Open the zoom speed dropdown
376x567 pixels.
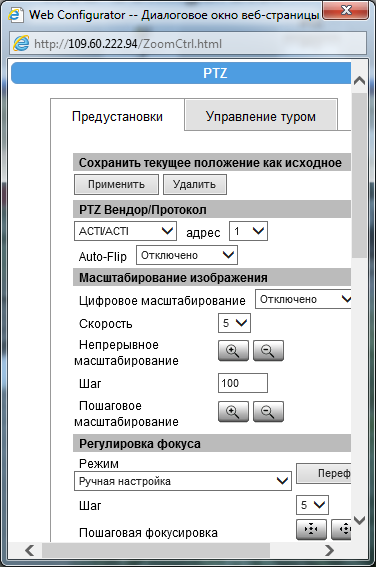[234, 323]
